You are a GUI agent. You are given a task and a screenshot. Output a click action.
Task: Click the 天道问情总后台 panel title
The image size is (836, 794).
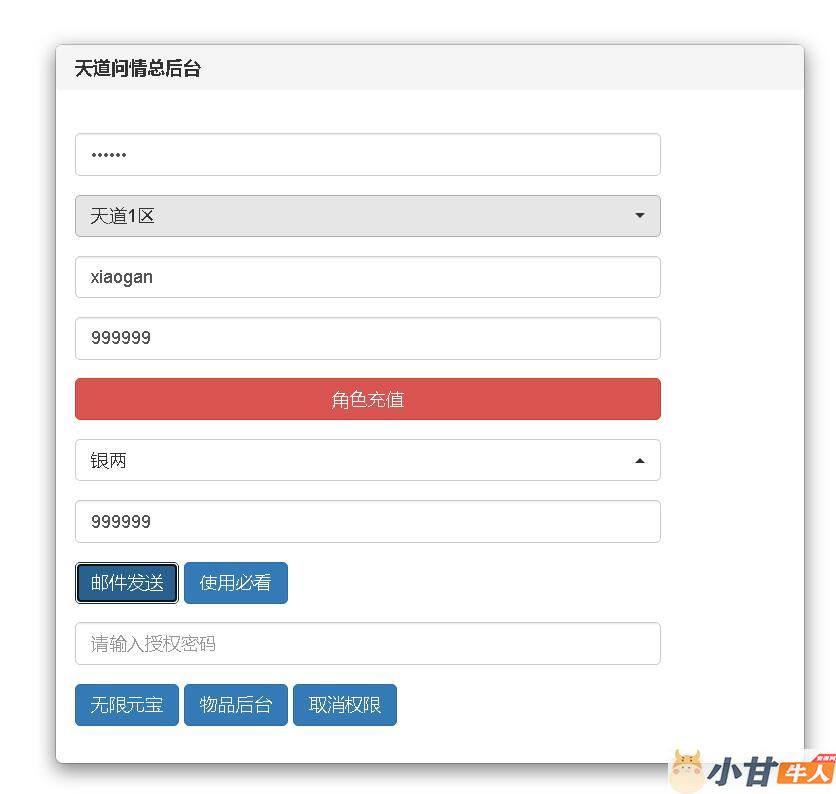pos(138,69)
